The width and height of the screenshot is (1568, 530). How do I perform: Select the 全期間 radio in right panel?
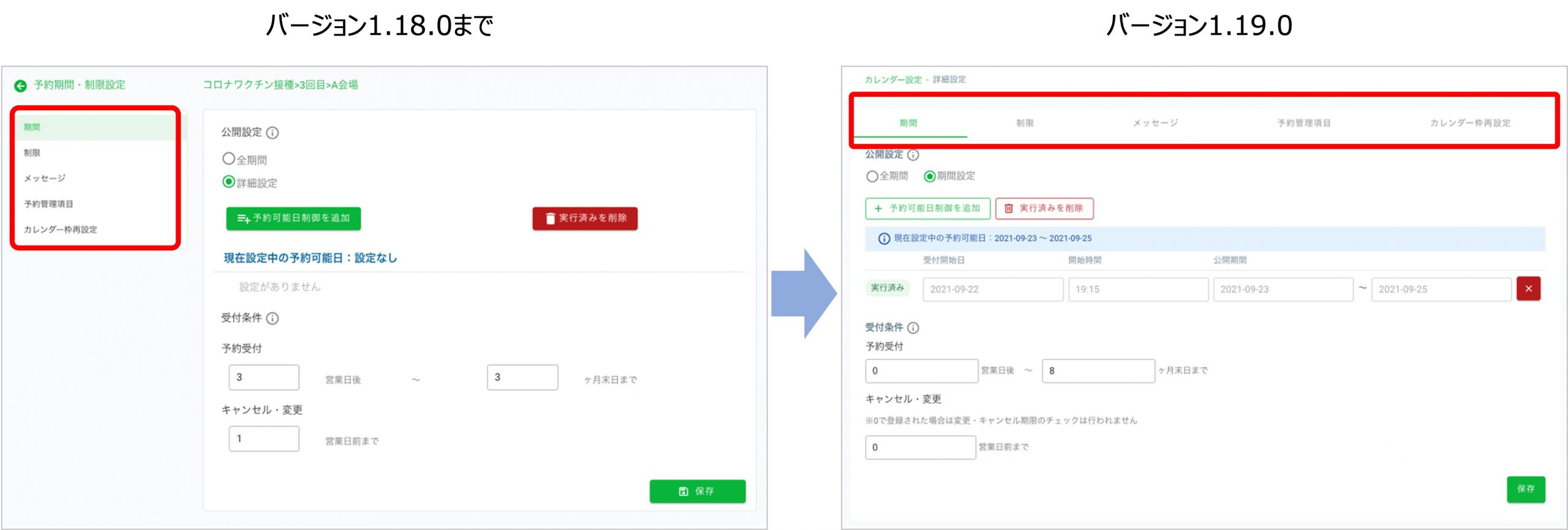point(872,176)
